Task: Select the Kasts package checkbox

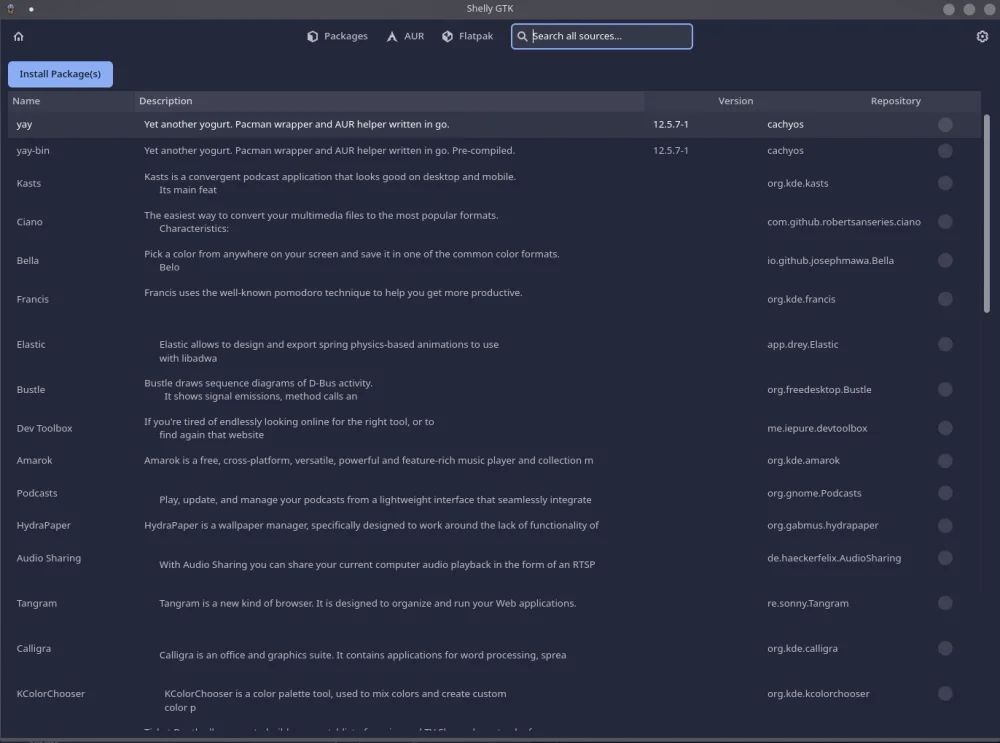Action: click(945, 183)
